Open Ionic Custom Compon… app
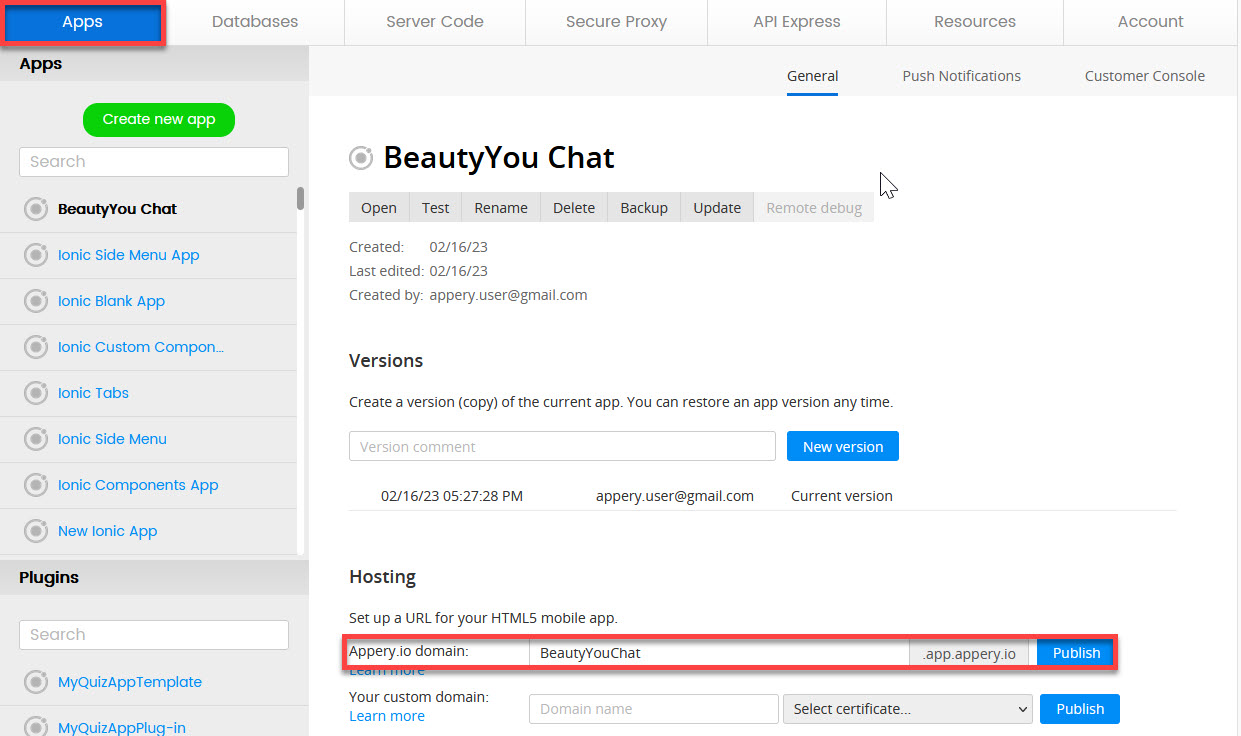Viewport: 1241px width, 736px height. pos(141,347)
